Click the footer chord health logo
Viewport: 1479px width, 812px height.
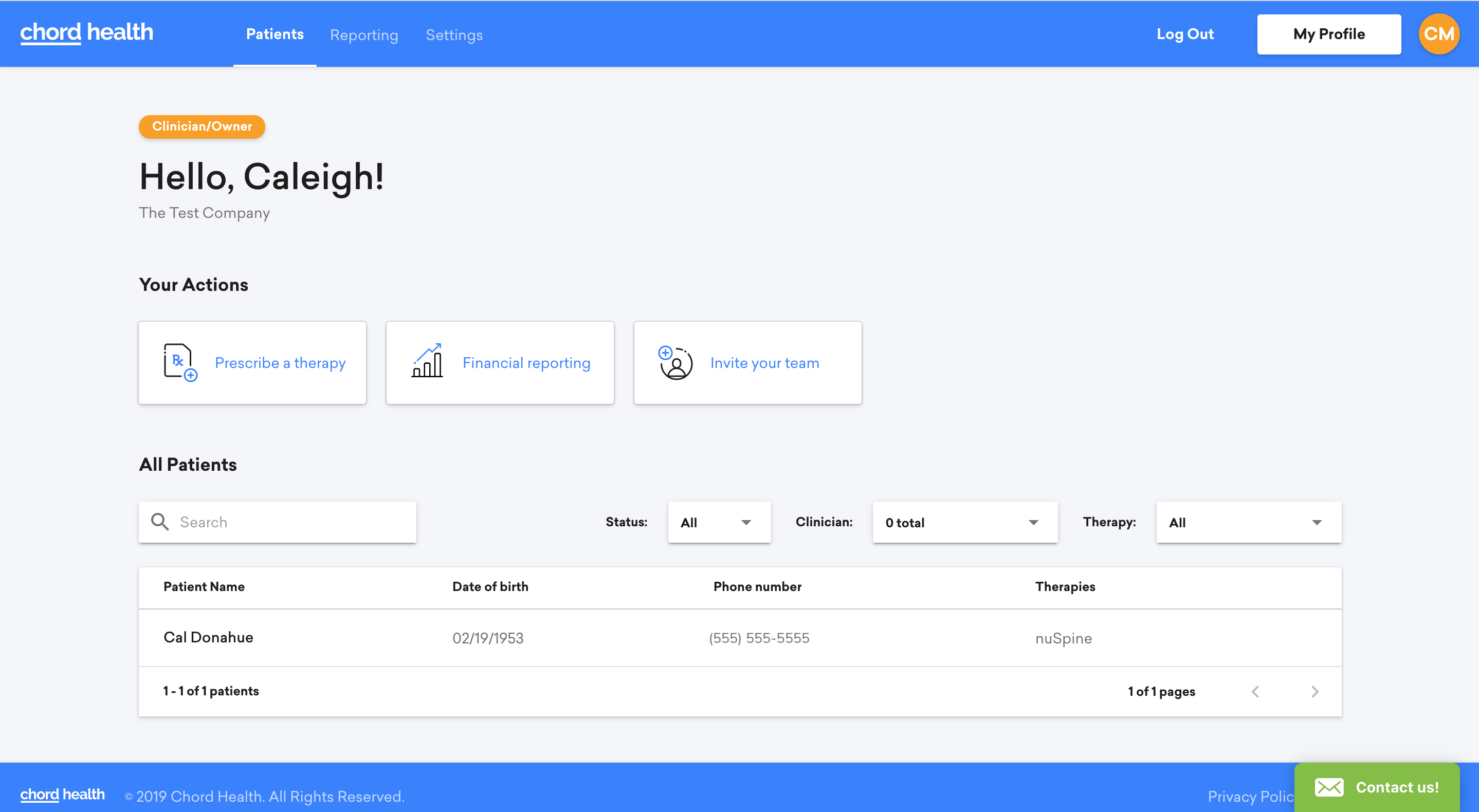63,795
